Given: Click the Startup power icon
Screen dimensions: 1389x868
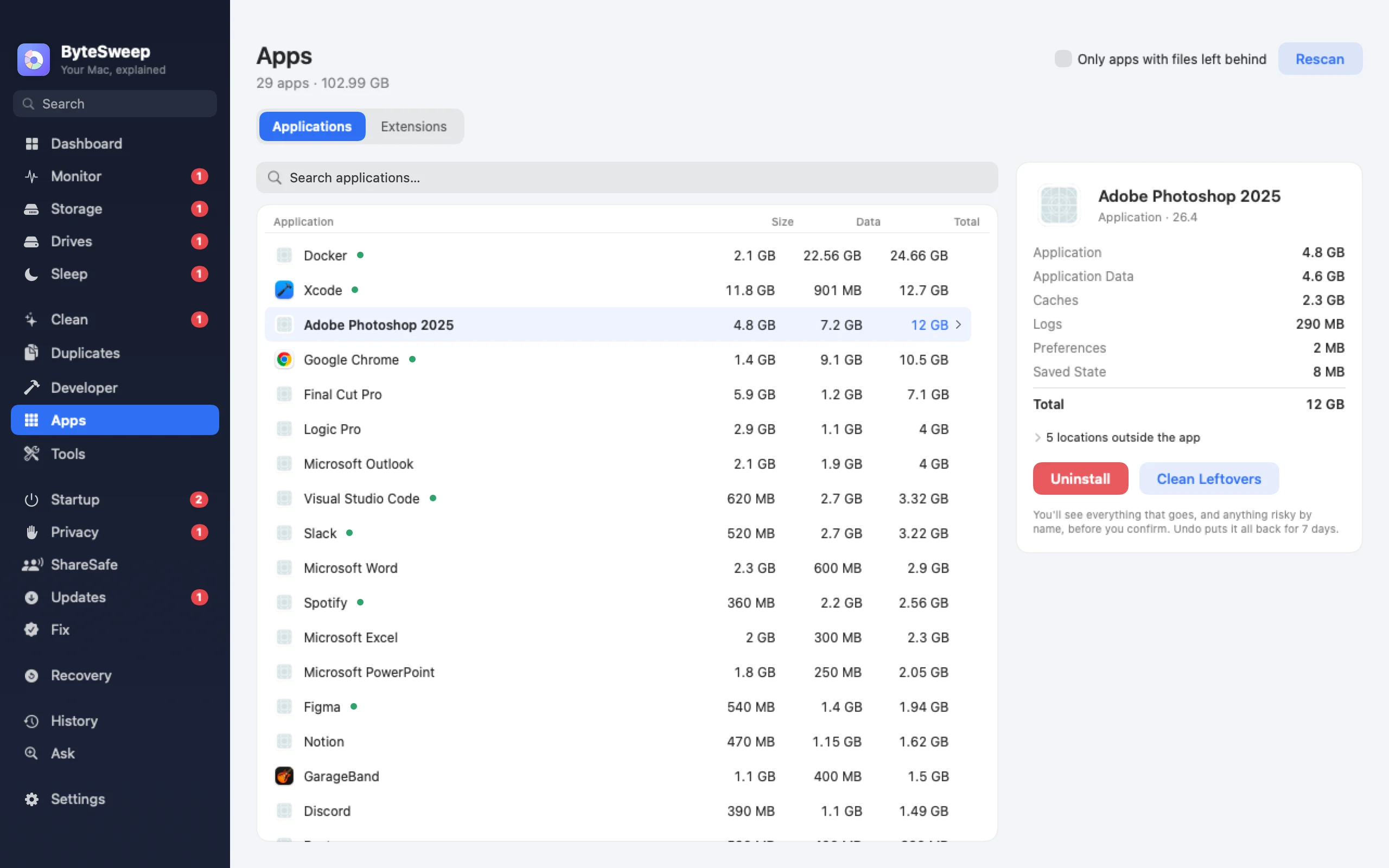Looking at the screenshot, I should point(31,500).
